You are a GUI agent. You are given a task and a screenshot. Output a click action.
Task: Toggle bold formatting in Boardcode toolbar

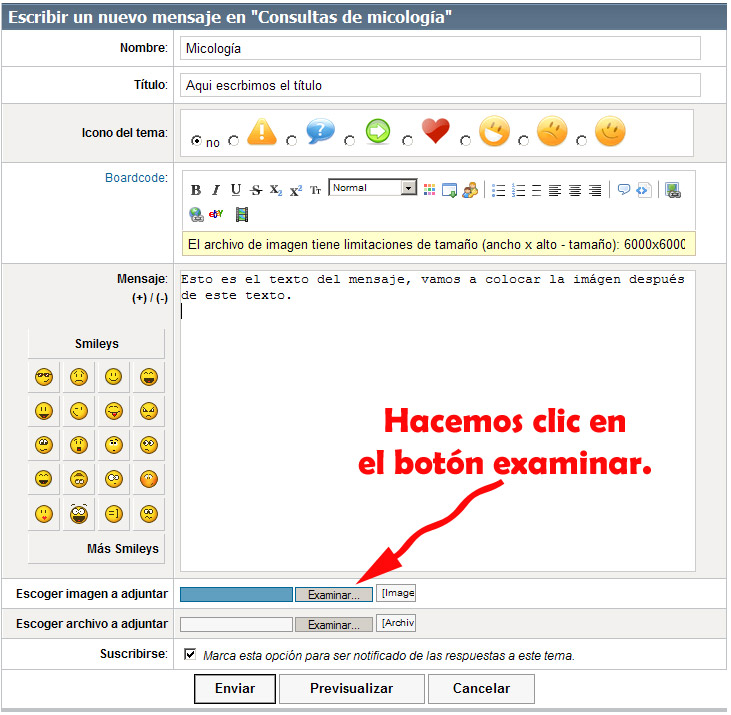(x=196, y=190)
